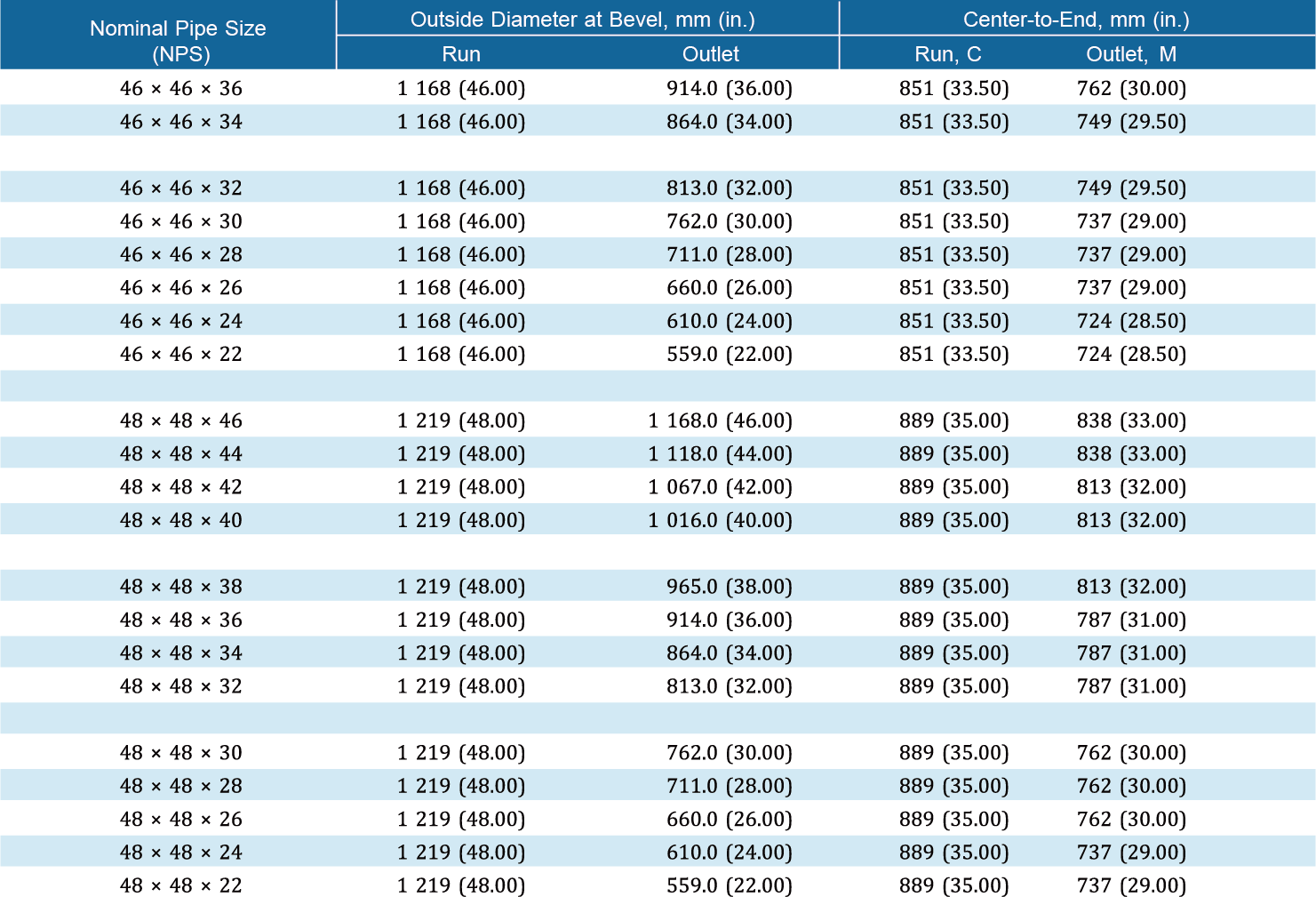Click the '46 × 46 × 28' row label
Viewport: 1316px width, 897px height.
point(181,255)
